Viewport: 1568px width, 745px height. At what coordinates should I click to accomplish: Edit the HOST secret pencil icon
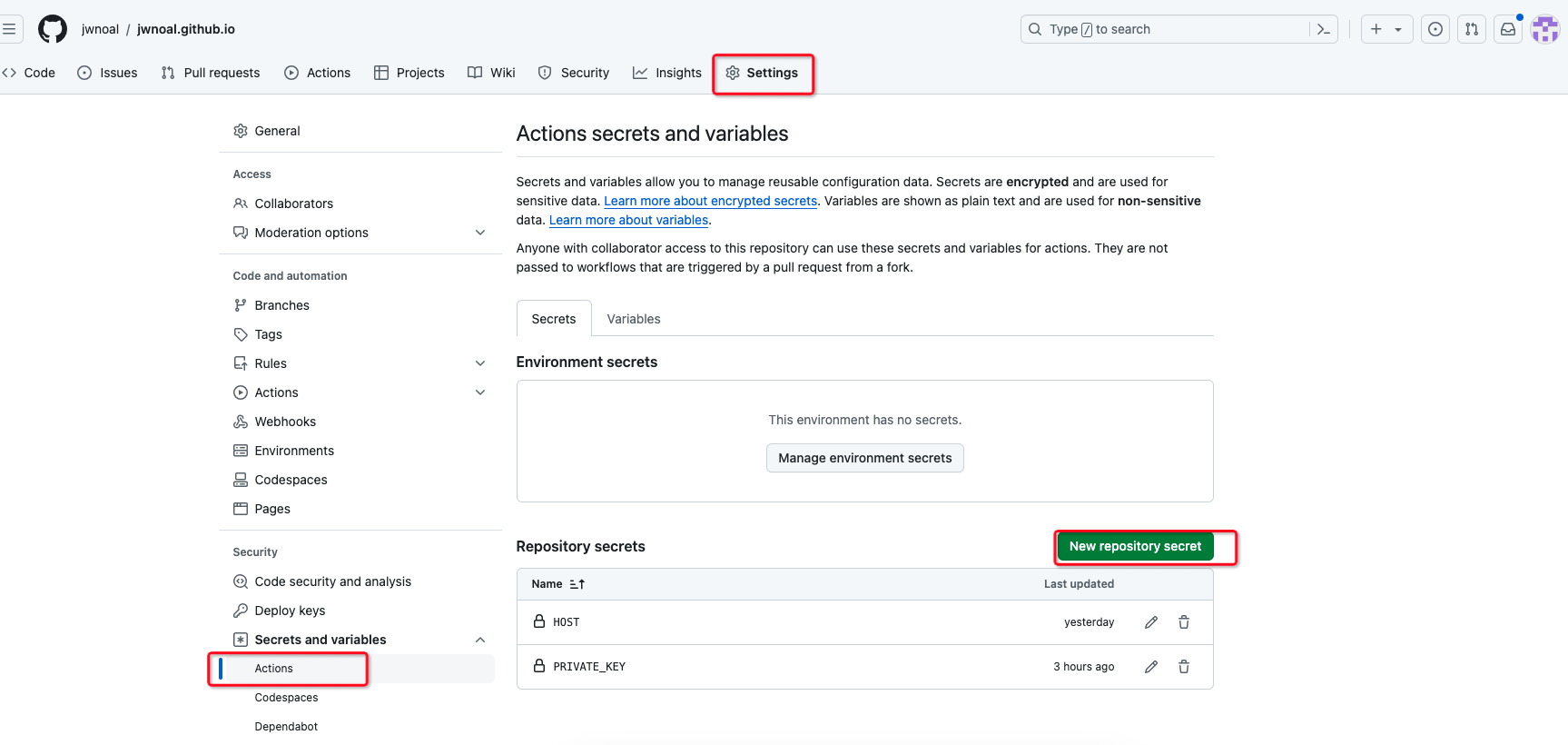(x=1151, y=622)
